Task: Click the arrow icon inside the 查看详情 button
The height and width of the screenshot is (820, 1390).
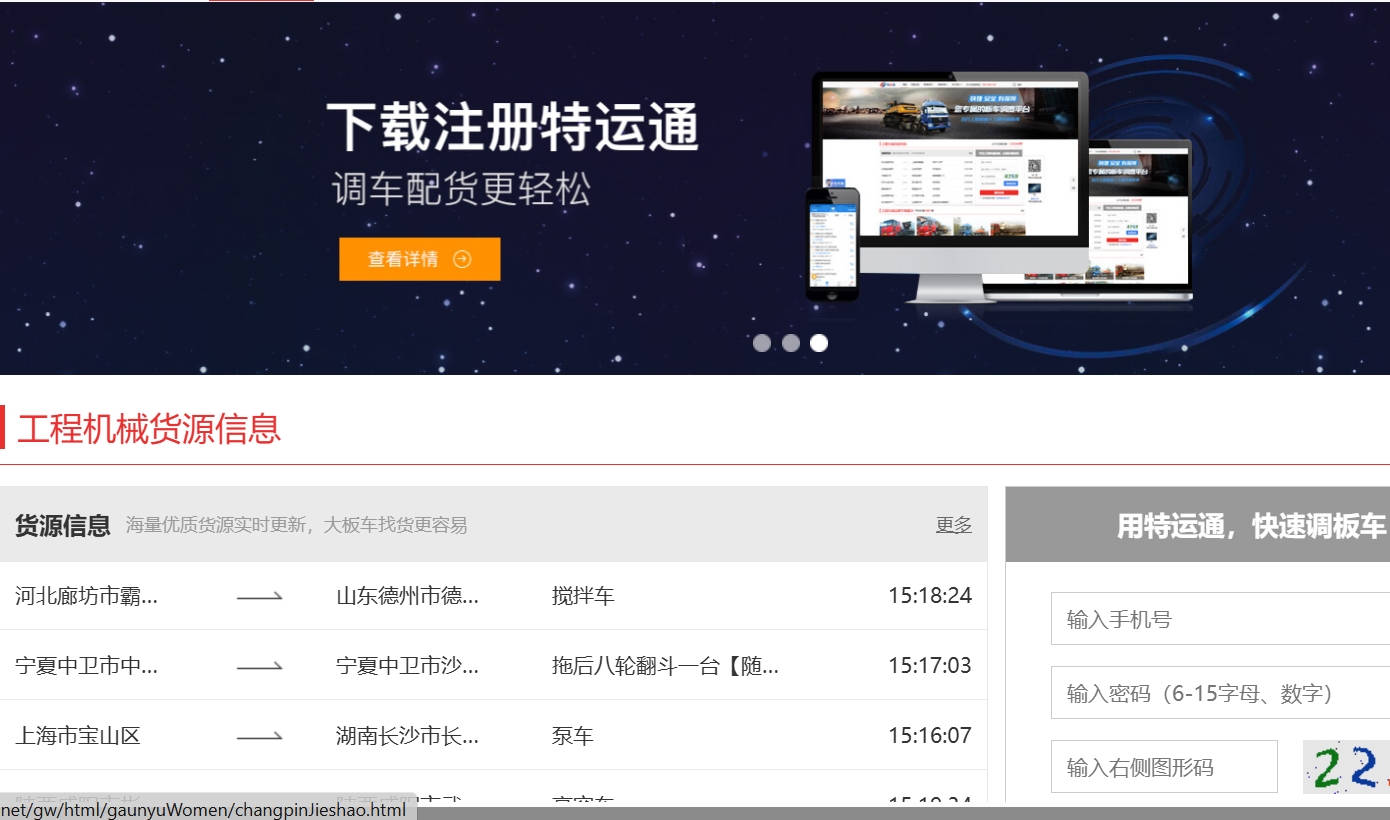Action: tap(462, 258)
